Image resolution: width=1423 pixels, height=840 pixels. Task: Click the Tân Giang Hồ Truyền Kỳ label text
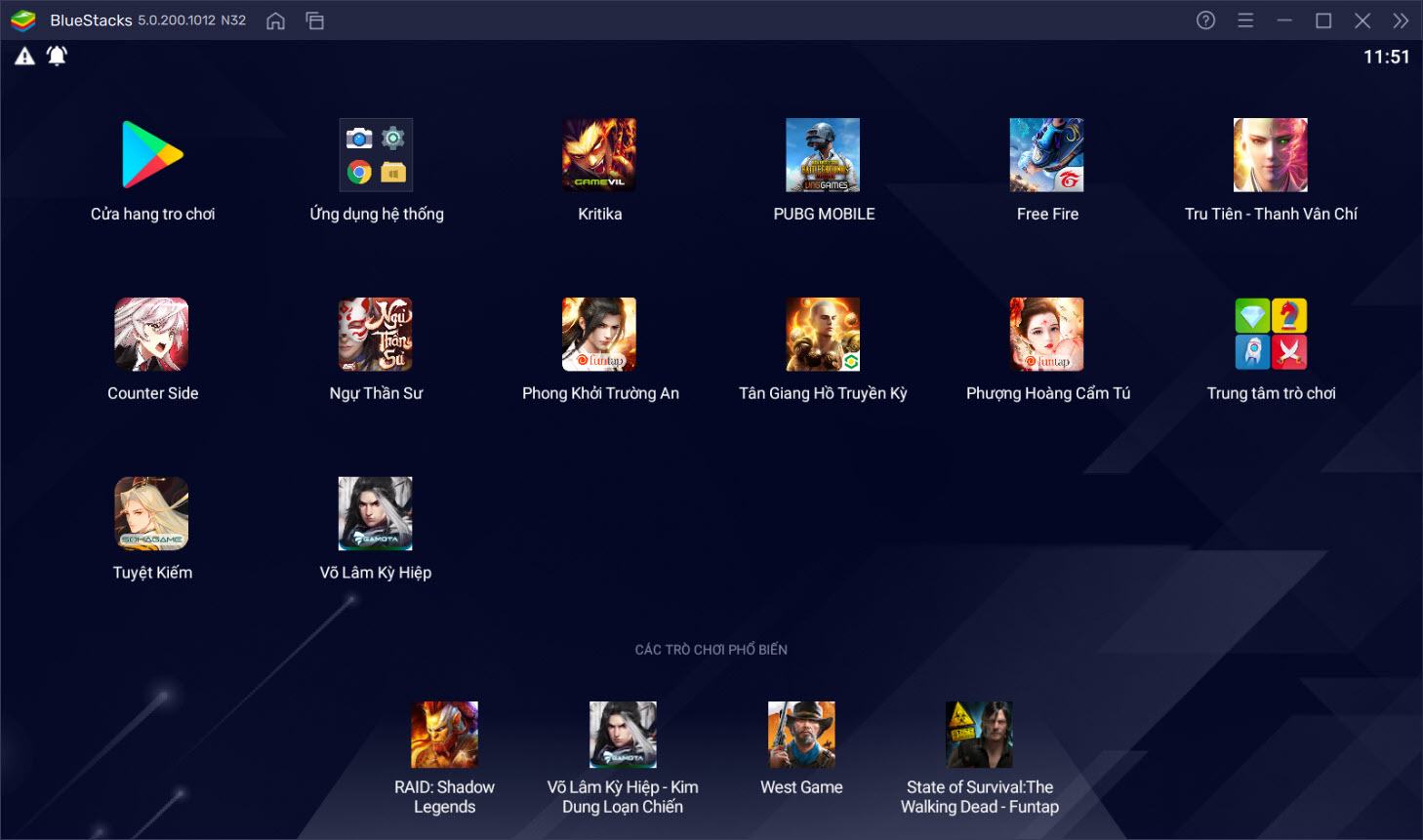pyautogui.click(x=823, y=393)
